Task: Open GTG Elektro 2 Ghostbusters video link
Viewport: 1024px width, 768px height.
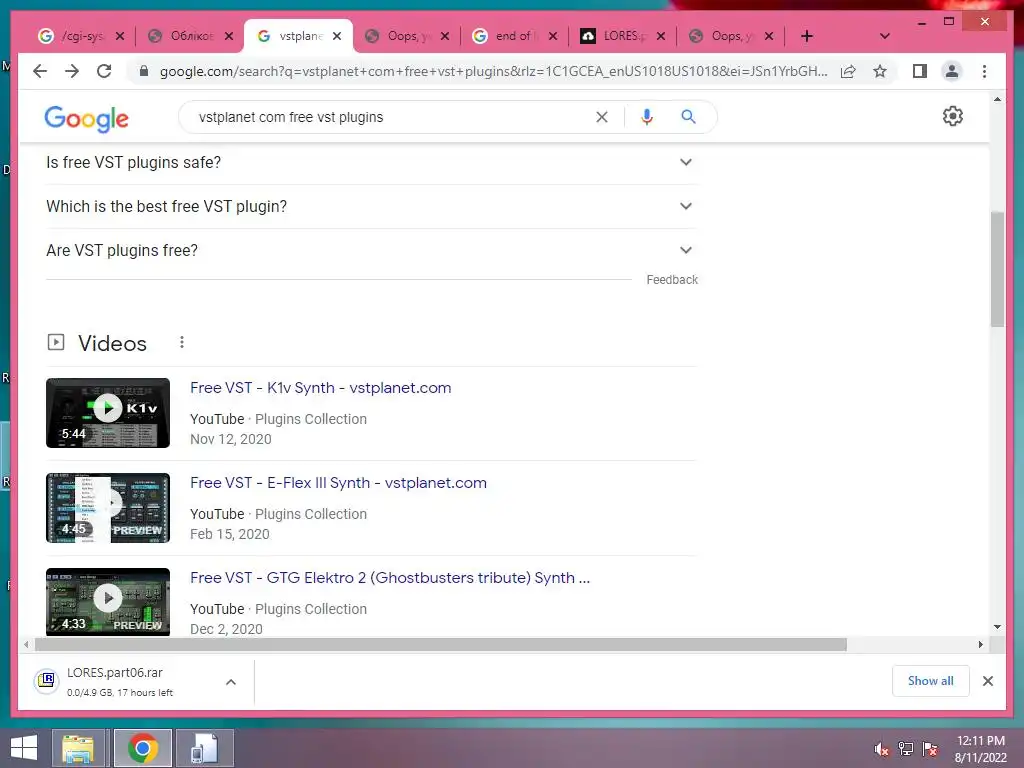Action: pos(390,578)
